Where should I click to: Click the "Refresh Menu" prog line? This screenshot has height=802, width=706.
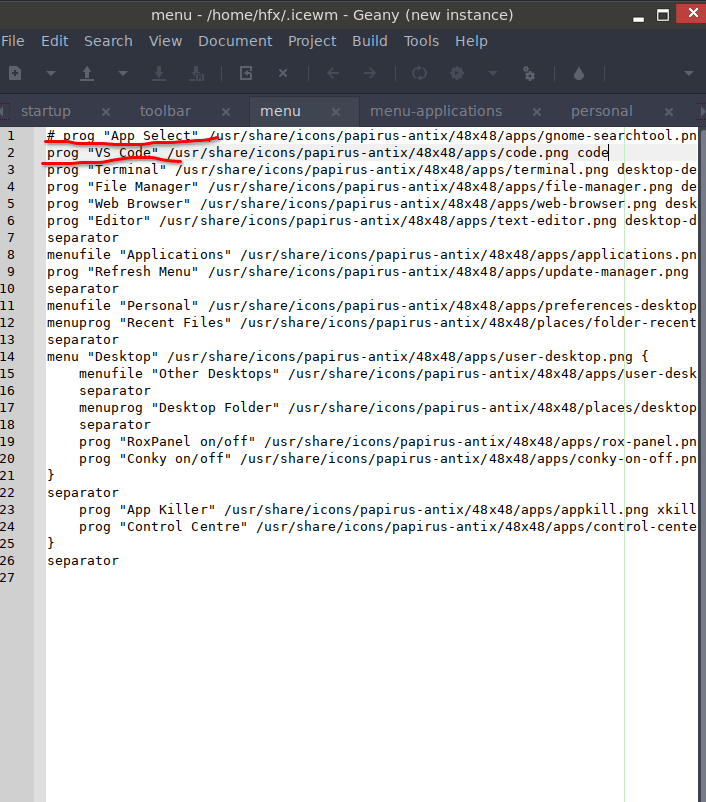[372, 272]
